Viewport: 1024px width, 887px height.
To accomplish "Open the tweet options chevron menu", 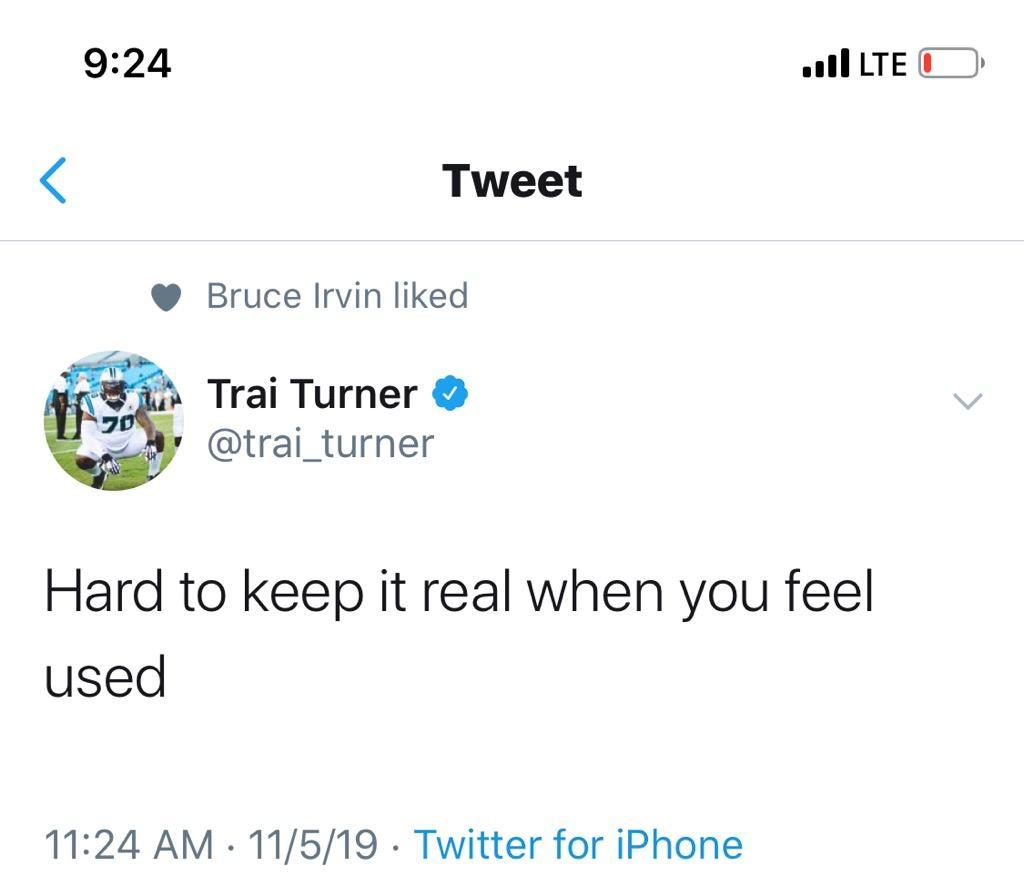I will 967,400.
